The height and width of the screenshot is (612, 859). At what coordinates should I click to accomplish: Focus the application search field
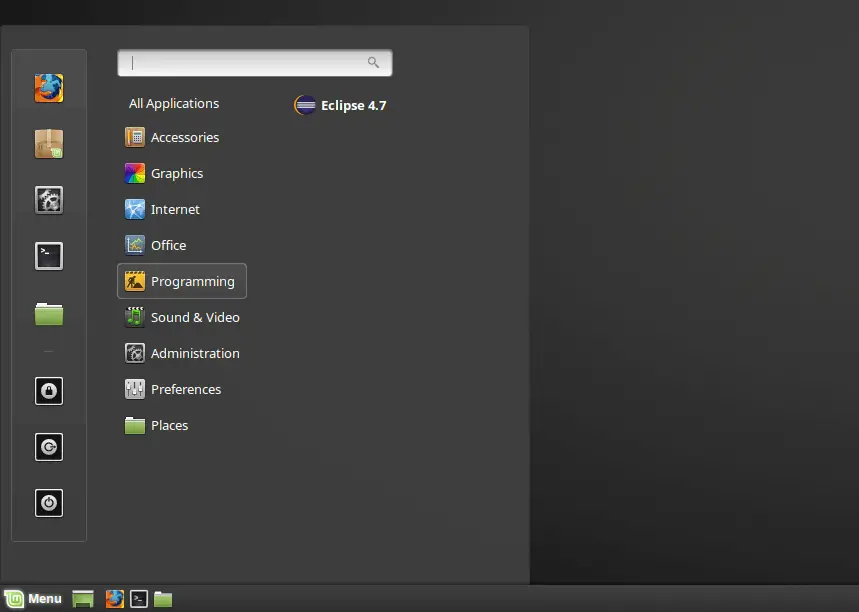(x=255, y=62)
